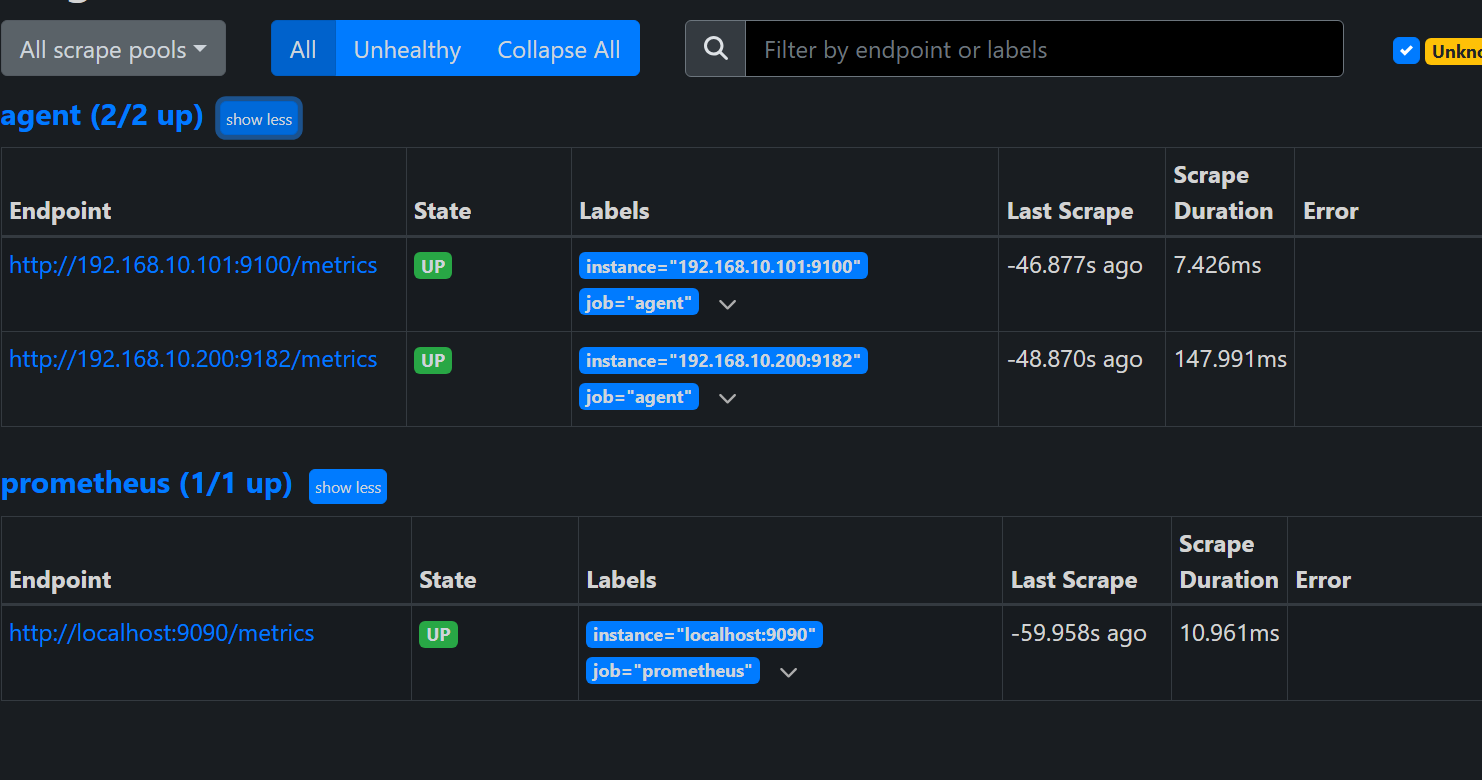Open http://192.168.10.200:9182/metrics endpoint link
Viewport: 1482px width, 780px height.
pyautogui.click(x=193, y=359)
